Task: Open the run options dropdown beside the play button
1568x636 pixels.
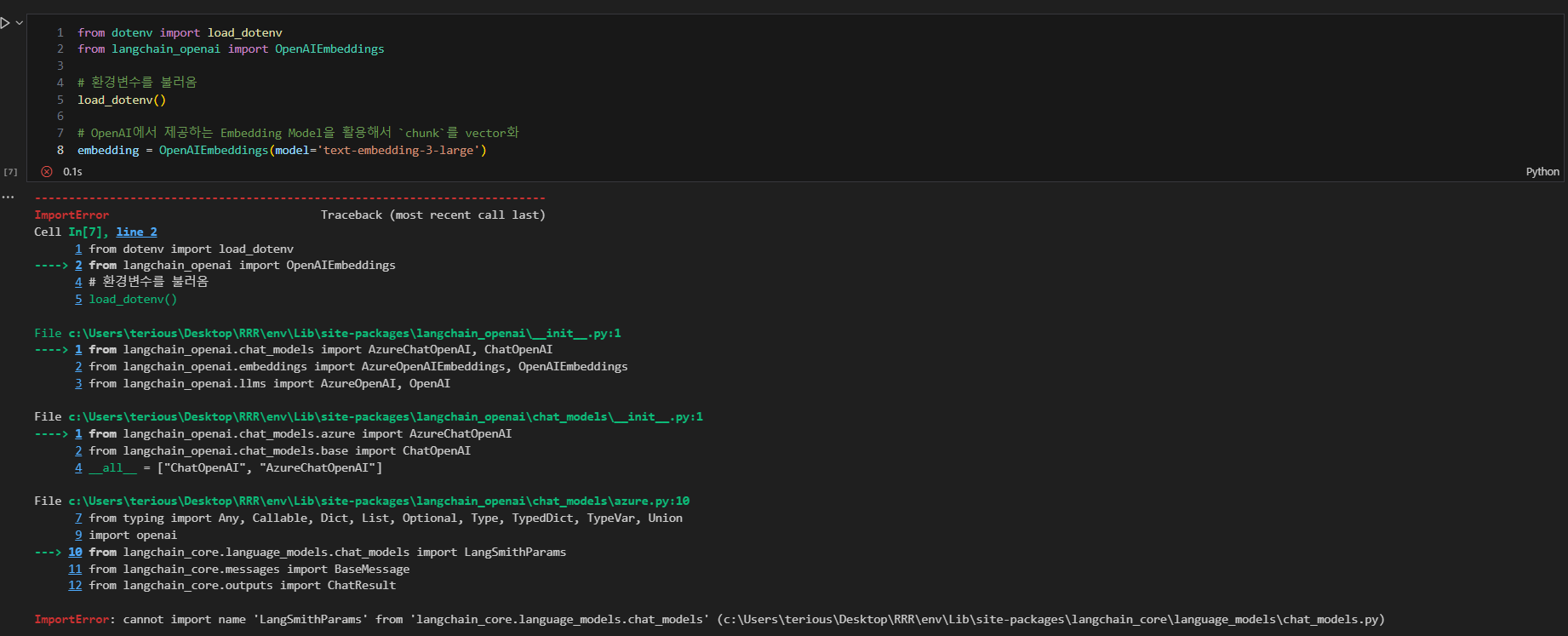Action: [x=20, y=23]
